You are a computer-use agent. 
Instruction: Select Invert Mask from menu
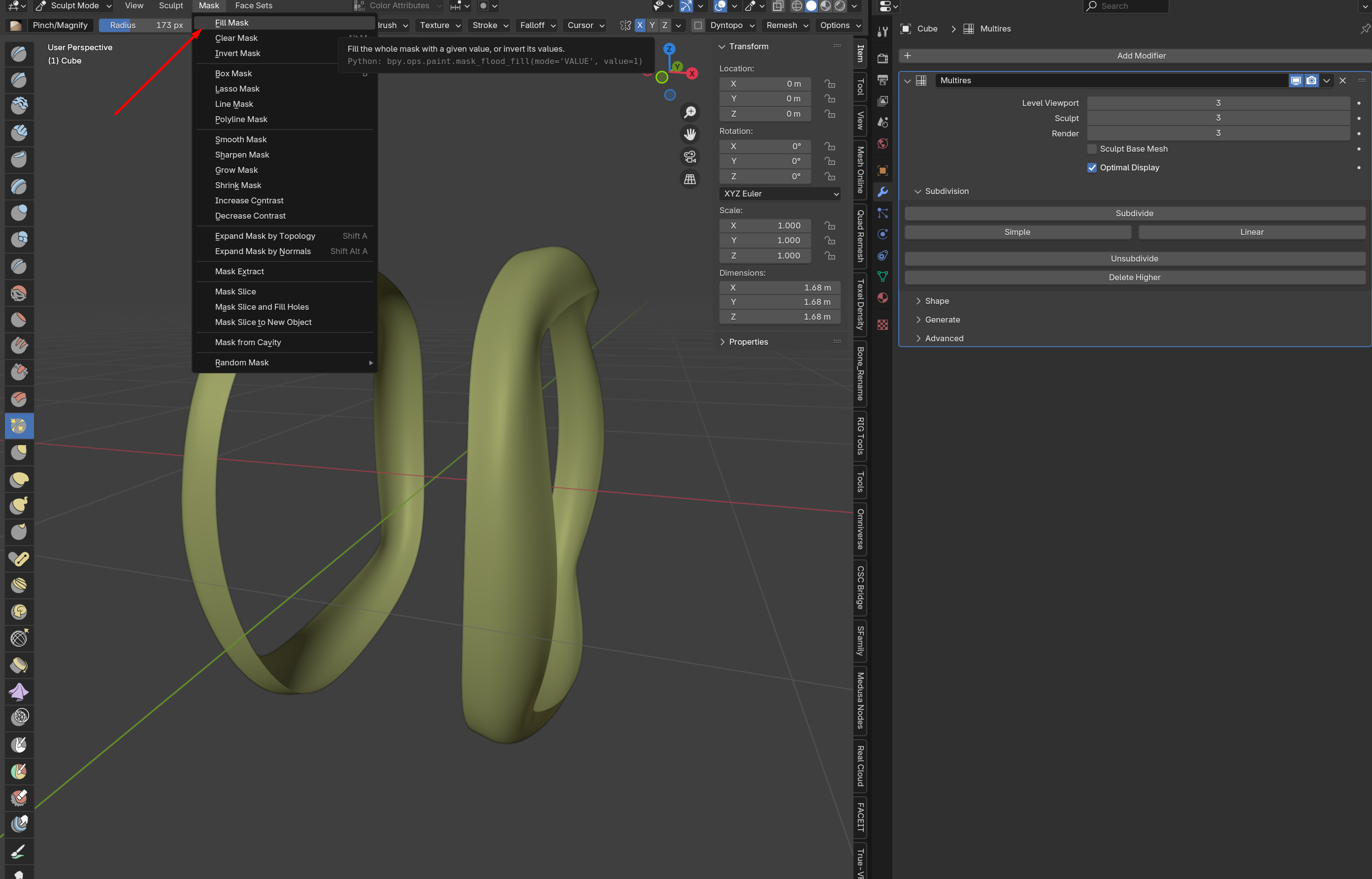(x=284, y=53)
